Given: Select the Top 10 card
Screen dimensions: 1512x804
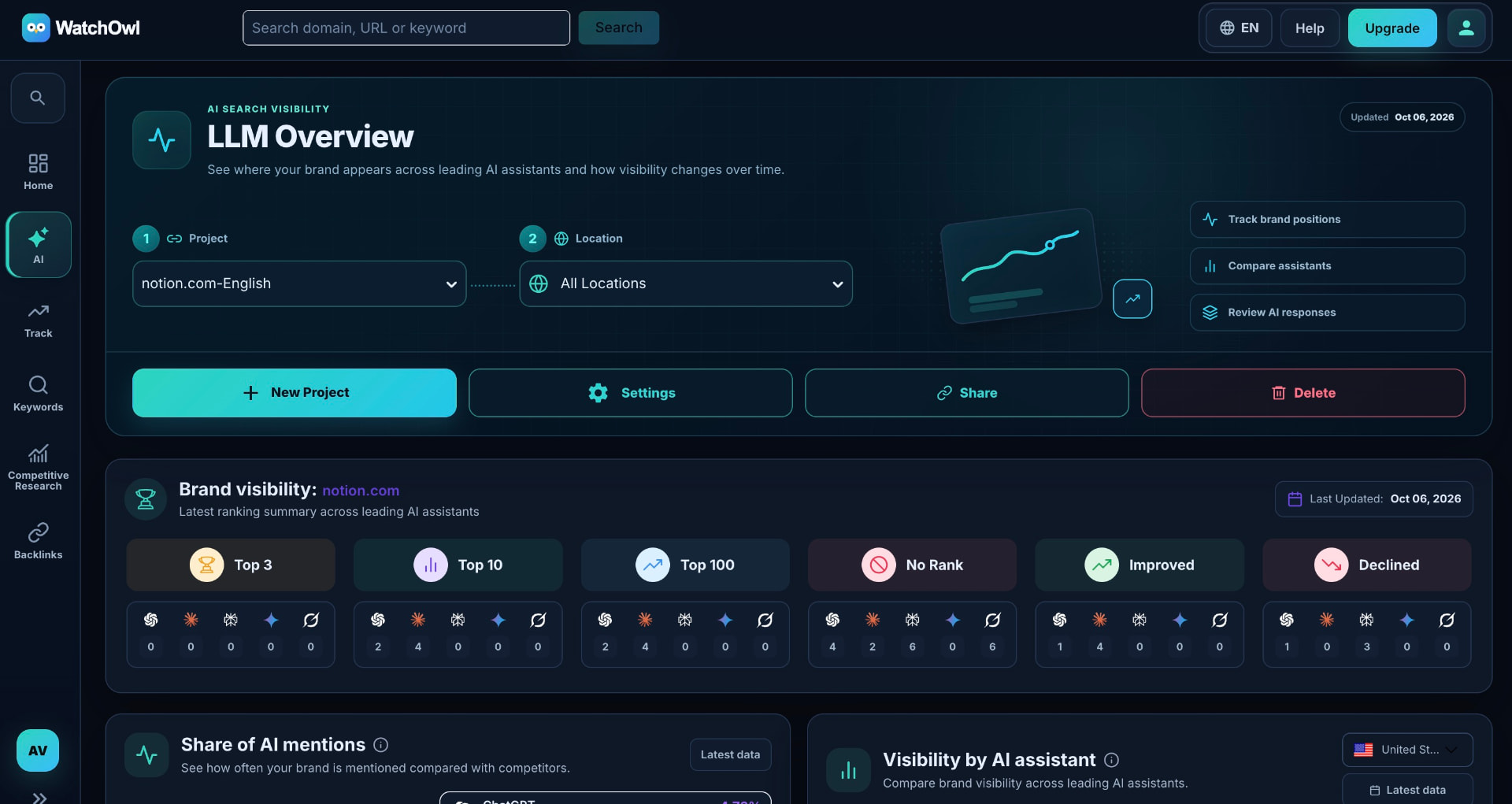Looking at the screenshot, I should (458, 565).
